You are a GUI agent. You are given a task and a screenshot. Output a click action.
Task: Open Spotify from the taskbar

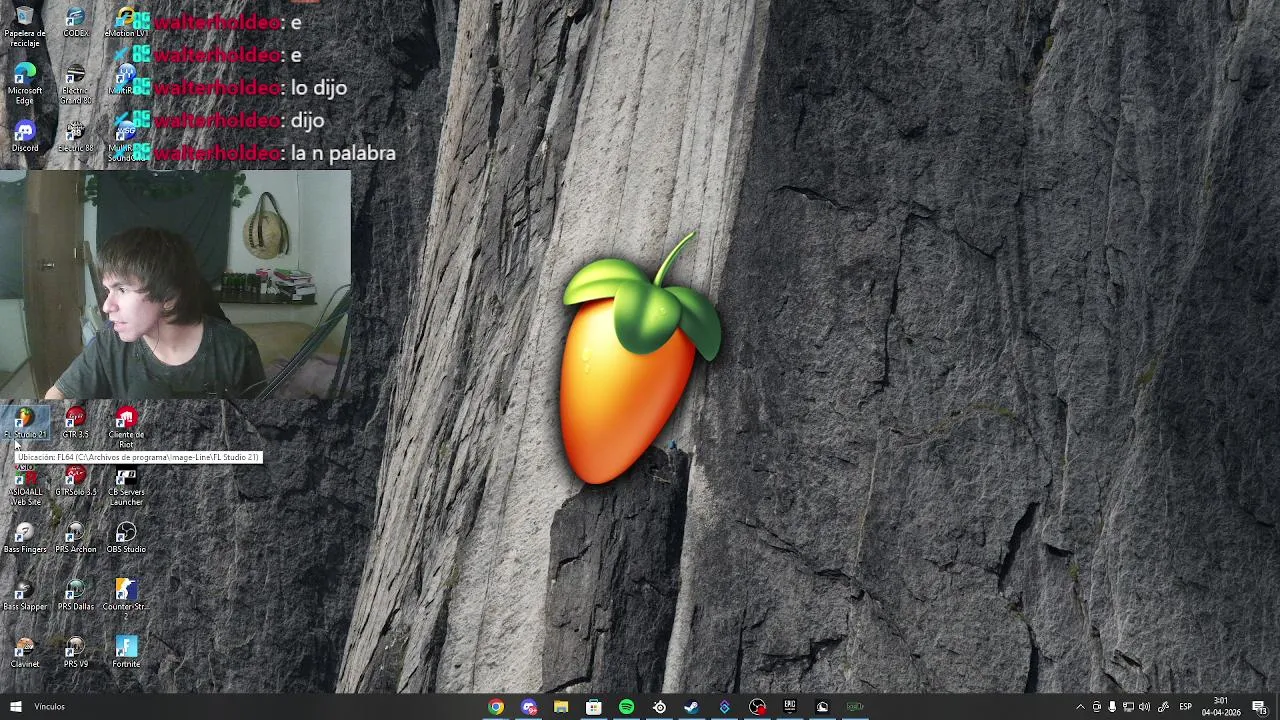tap(626, 707)
